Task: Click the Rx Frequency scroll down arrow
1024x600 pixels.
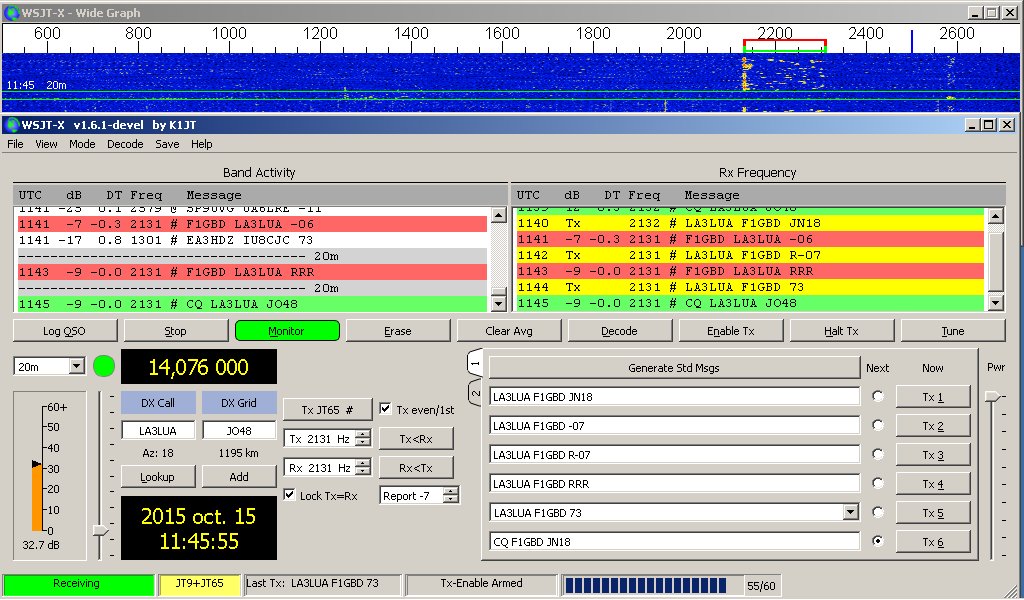Action: 996,303
